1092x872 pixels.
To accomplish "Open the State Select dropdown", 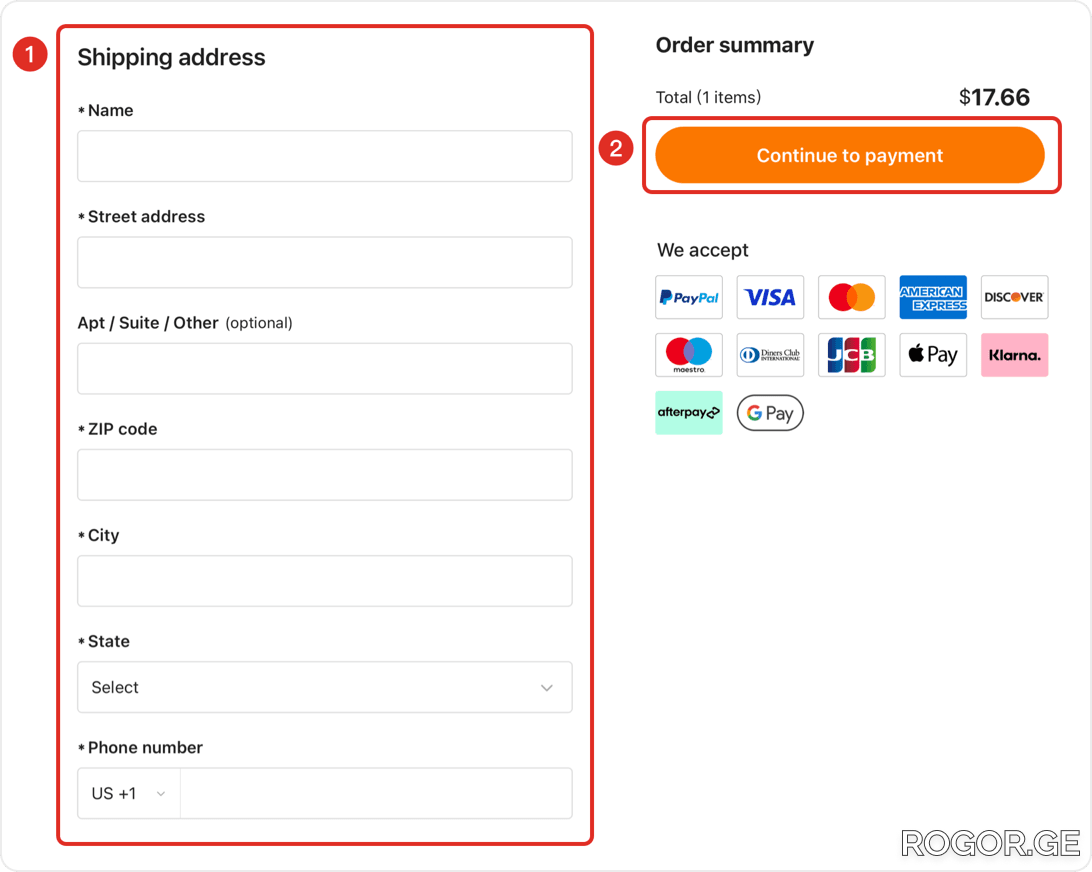I will [x=325, y=687].
